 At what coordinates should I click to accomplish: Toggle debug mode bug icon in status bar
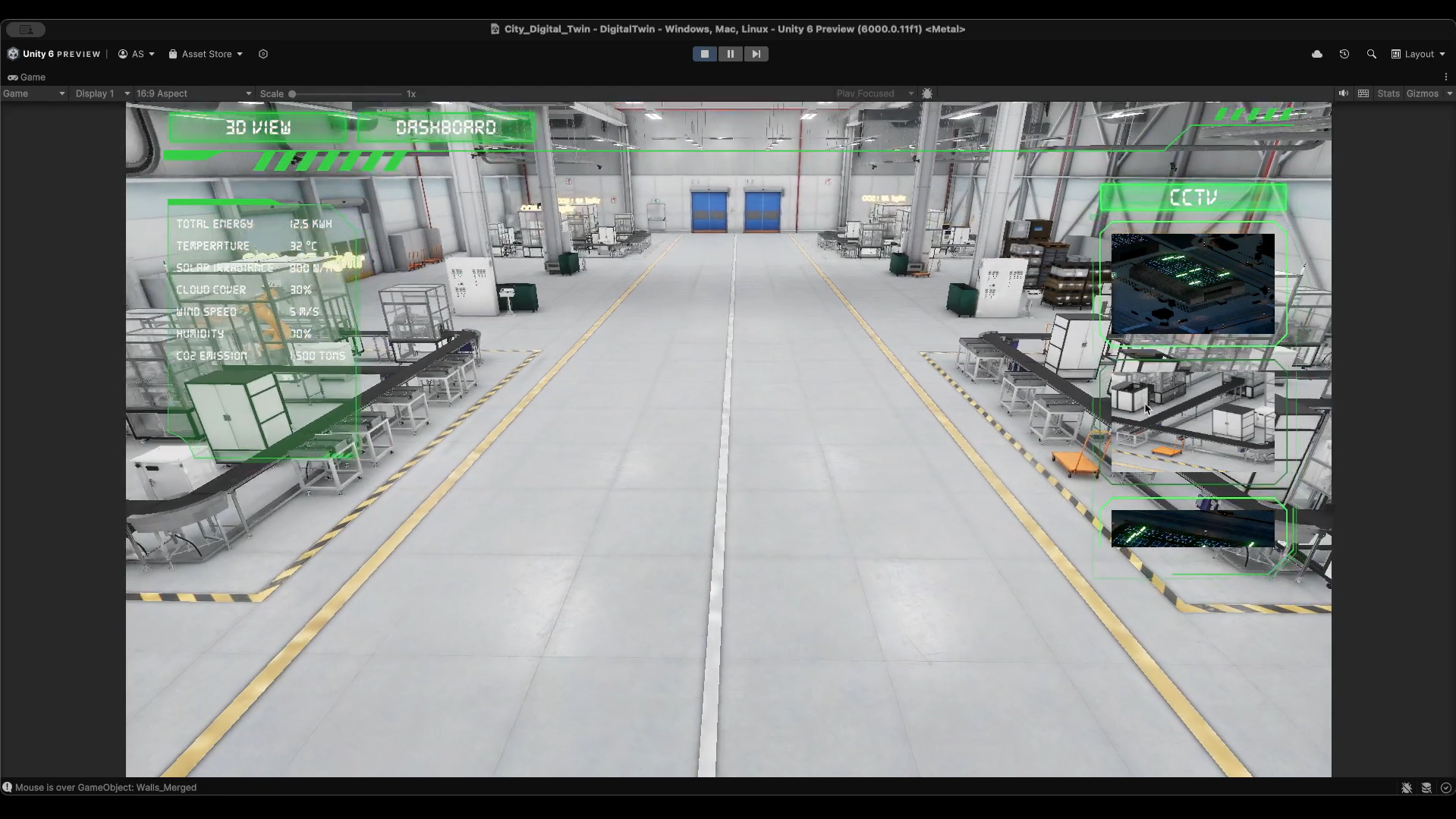click(1407, 788)
